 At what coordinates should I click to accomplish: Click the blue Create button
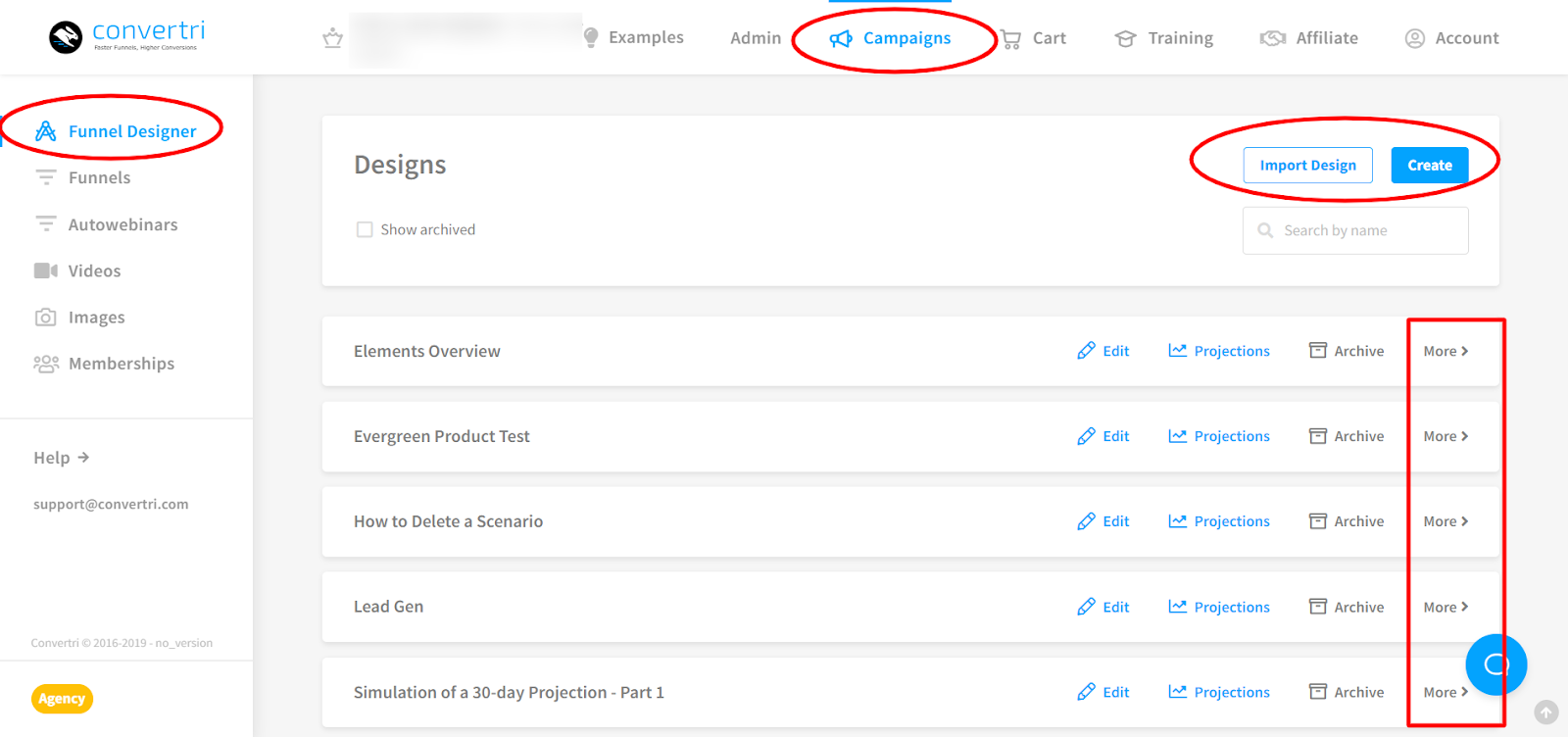point(1429,165)
